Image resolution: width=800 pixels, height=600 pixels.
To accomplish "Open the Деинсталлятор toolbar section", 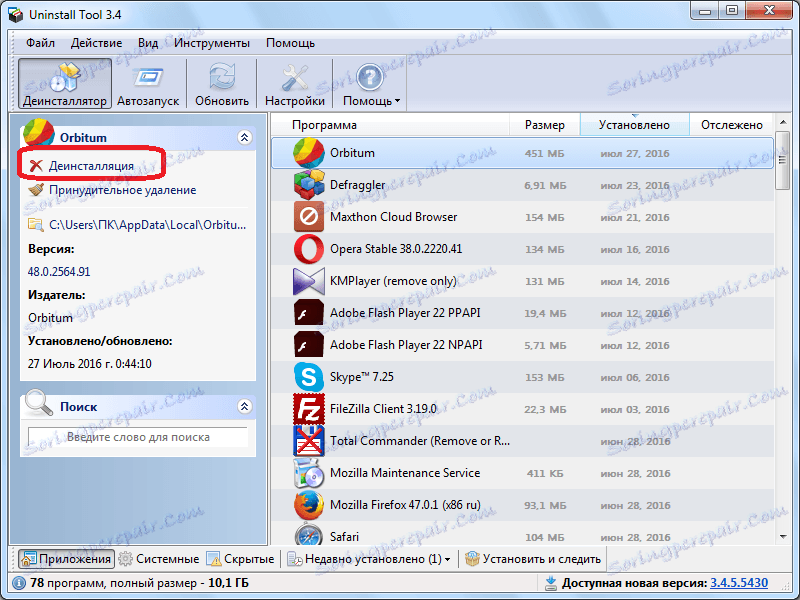I will [x=65, y=84].
